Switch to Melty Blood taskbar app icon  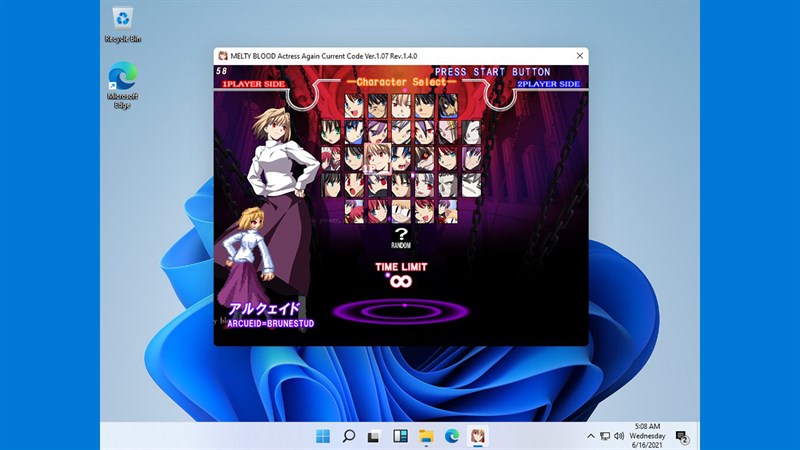pos(478,436)
